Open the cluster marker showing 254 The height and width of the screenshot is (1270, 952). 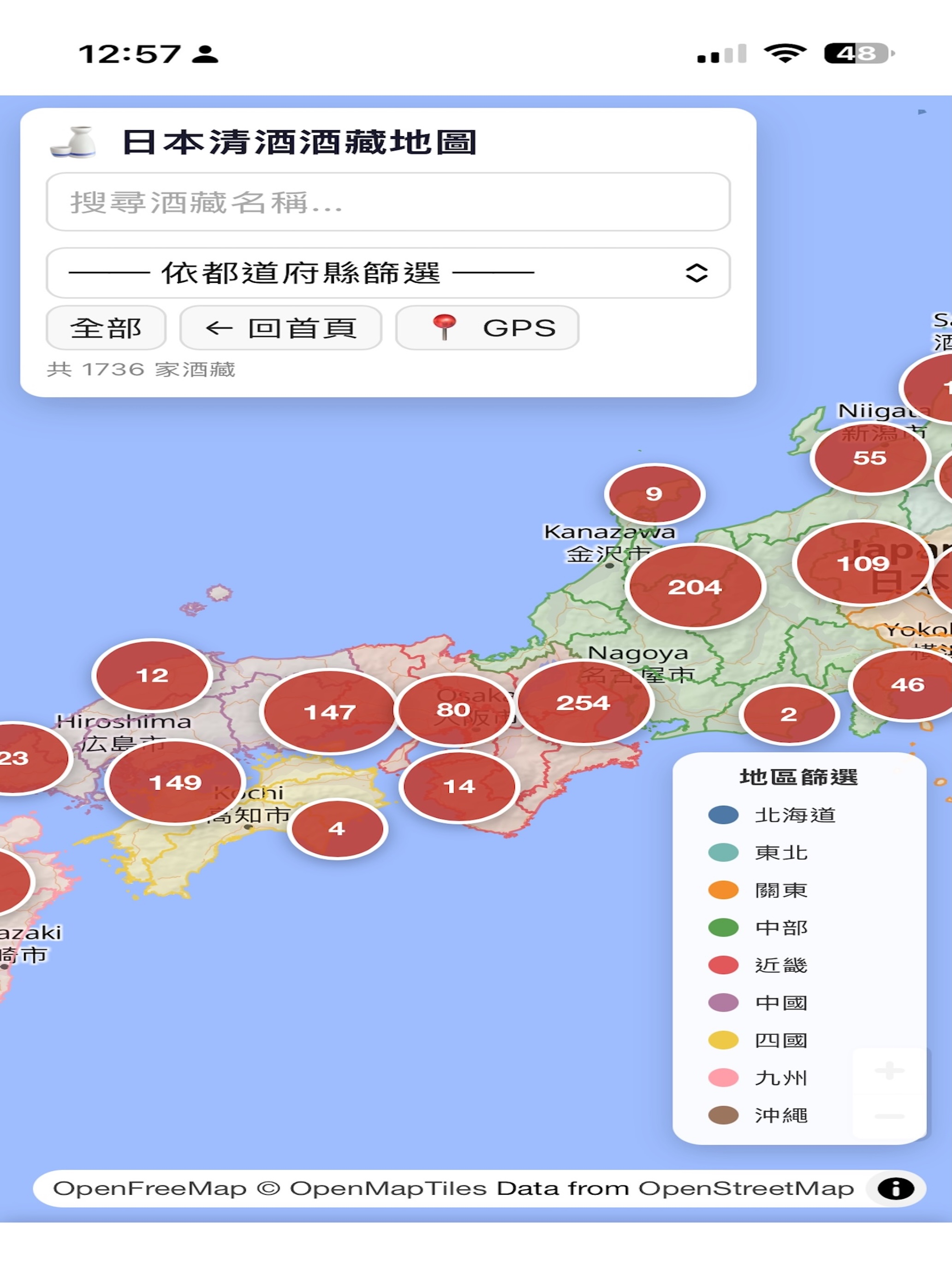(583, 702)
